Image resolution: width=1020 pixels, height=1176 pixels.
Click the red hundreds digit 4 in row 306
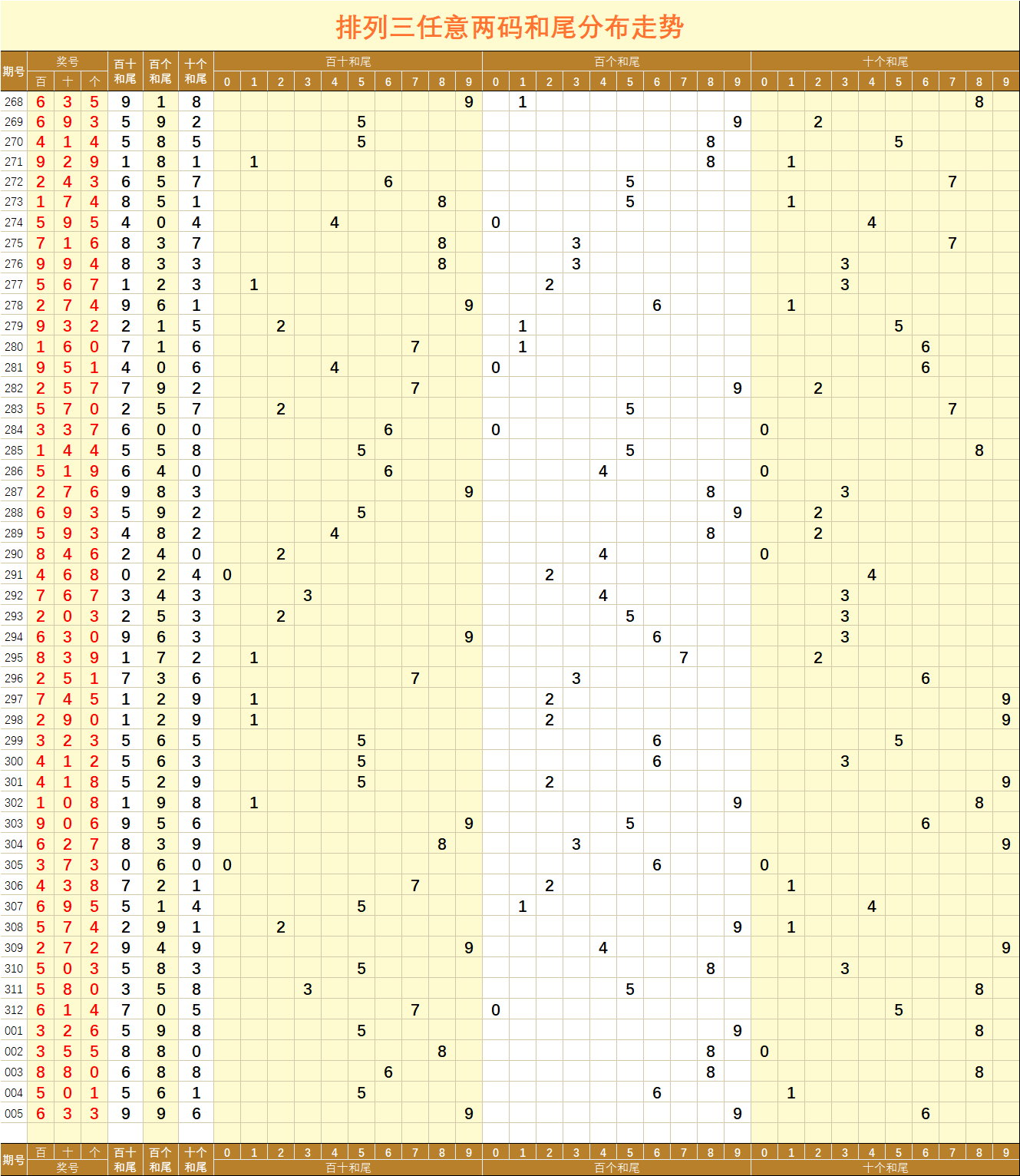pos(41,886)
